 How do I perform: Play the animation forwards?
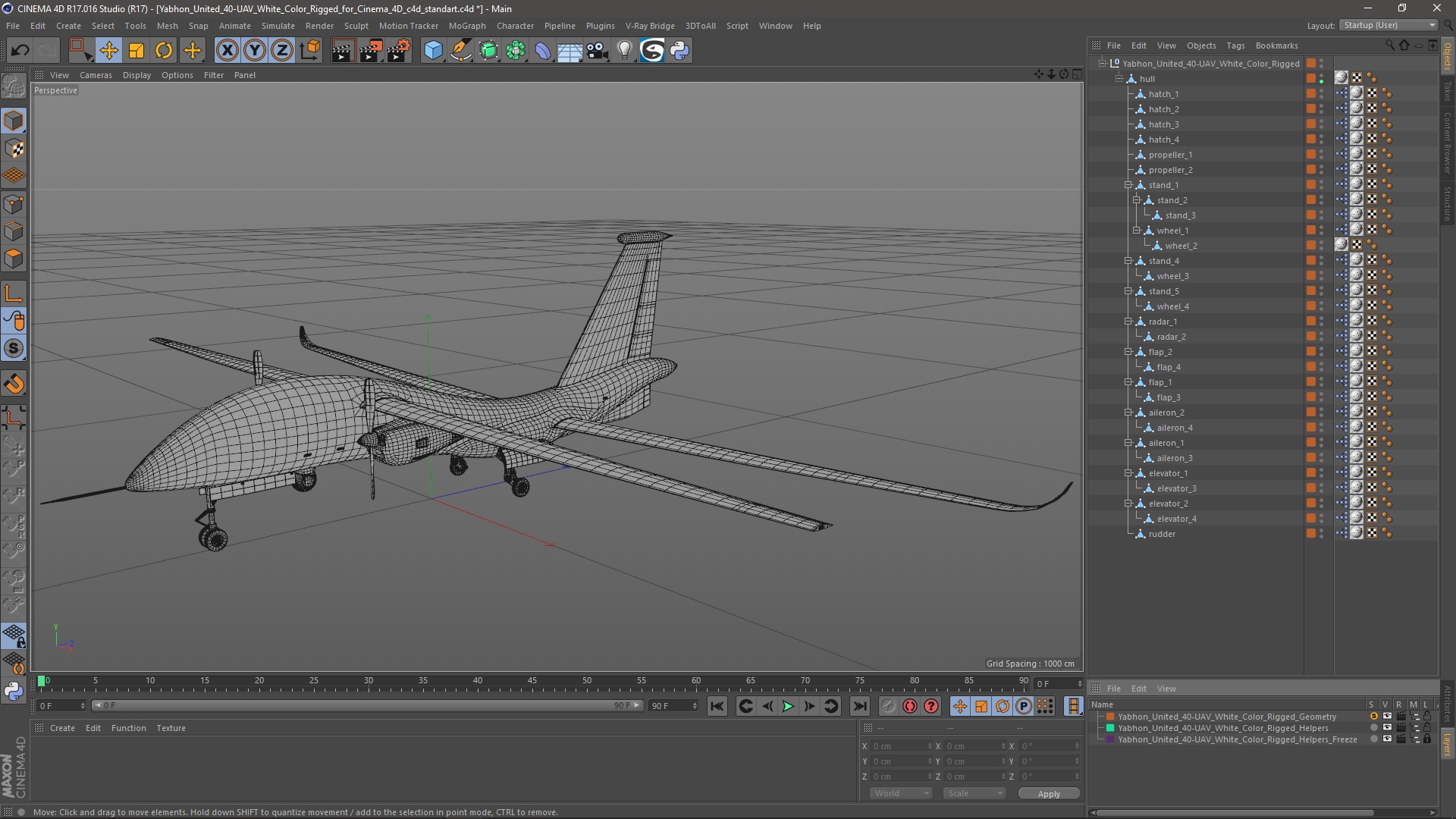[788, 706]
